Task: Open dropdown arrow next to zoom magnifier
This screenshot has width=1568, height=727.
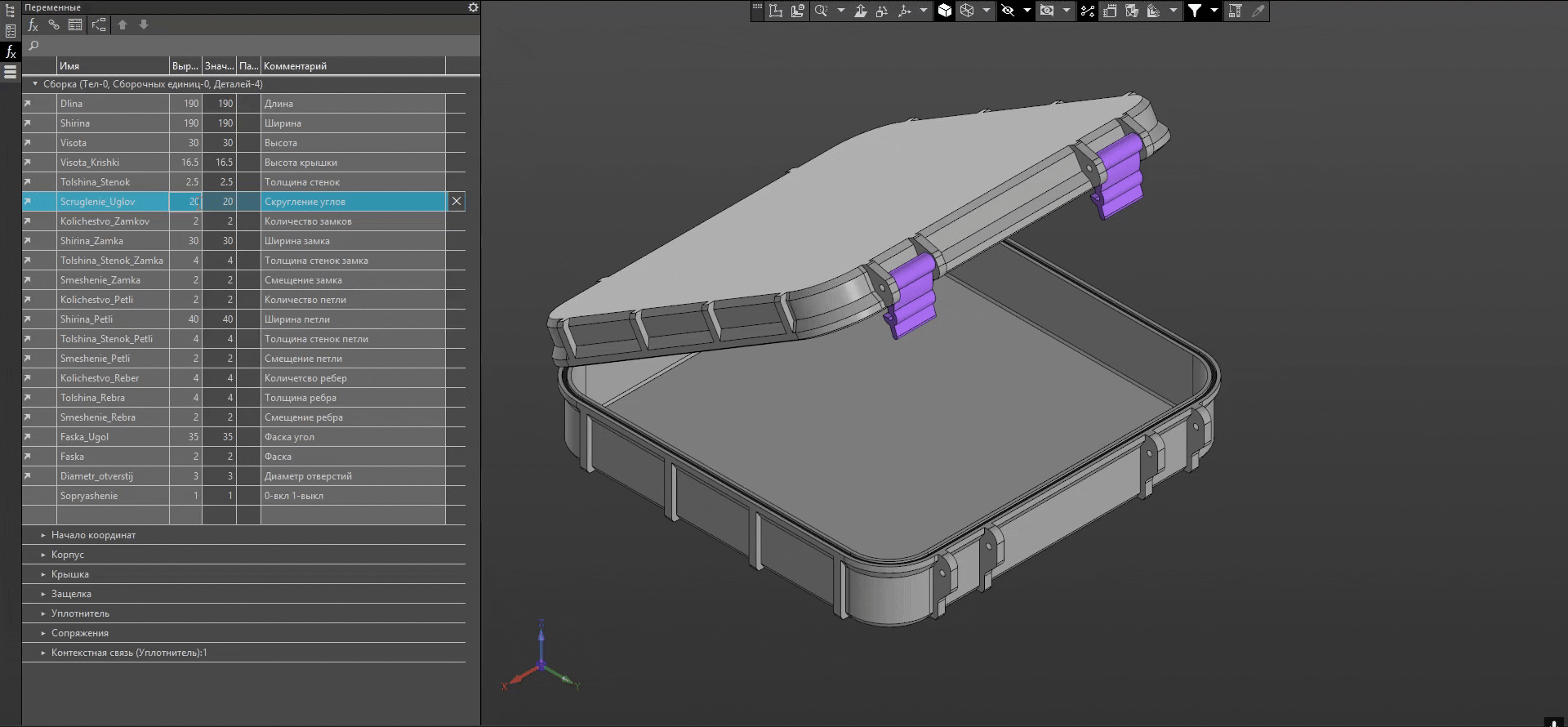Action: point(841,11)
